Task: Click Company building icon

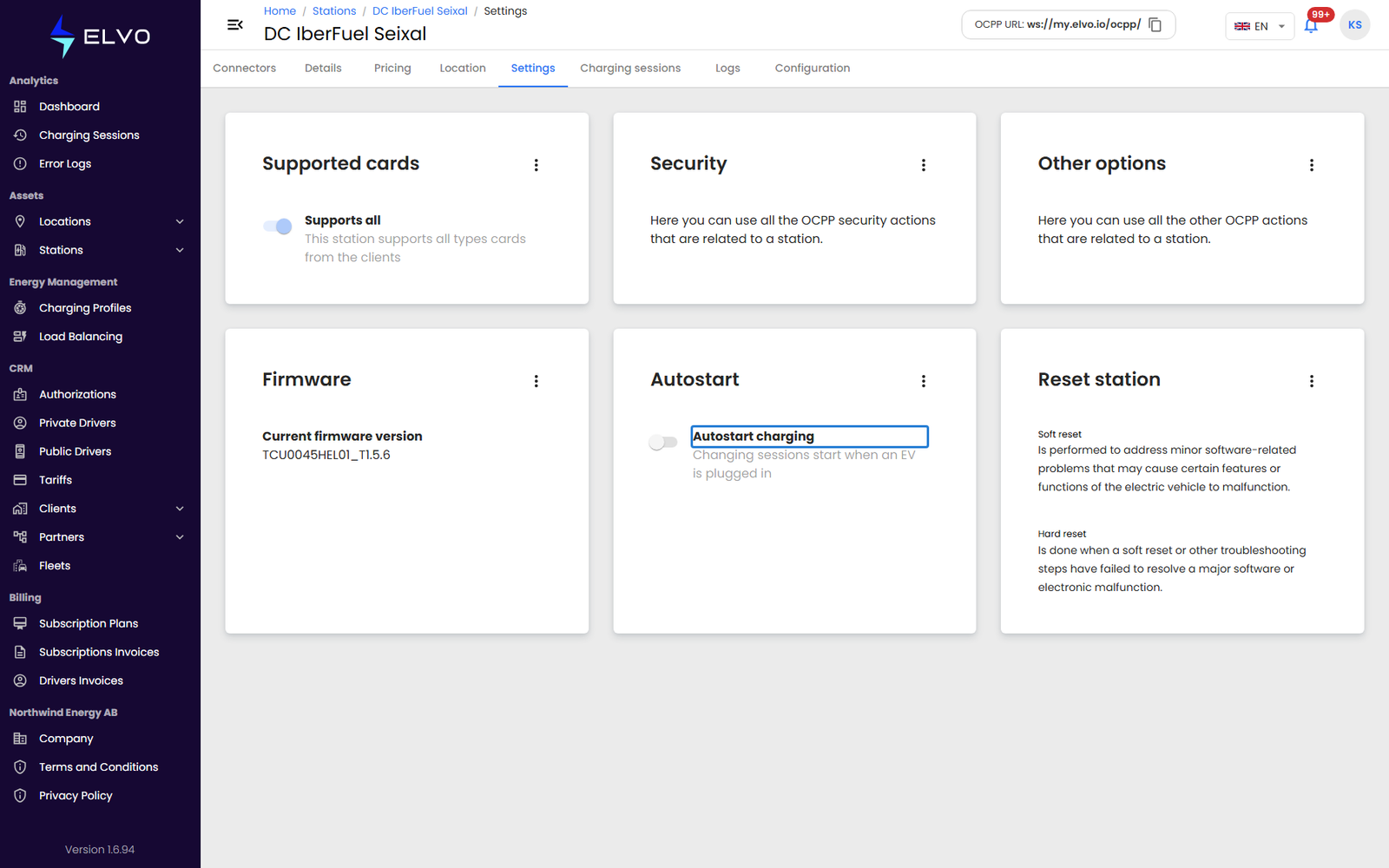Action: 20,739
